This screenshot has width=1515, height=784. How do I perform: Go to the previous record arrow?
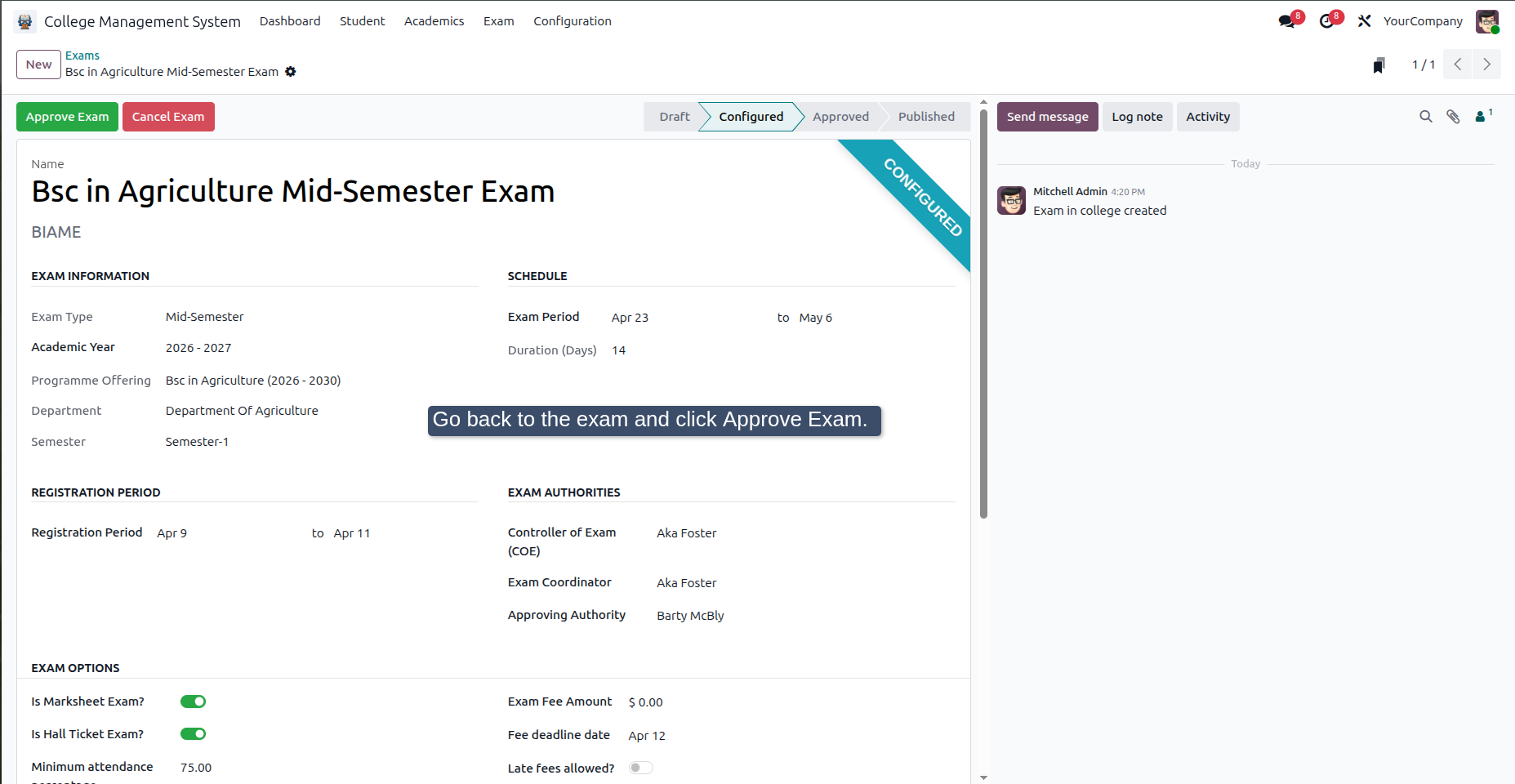coord(1458,65)
